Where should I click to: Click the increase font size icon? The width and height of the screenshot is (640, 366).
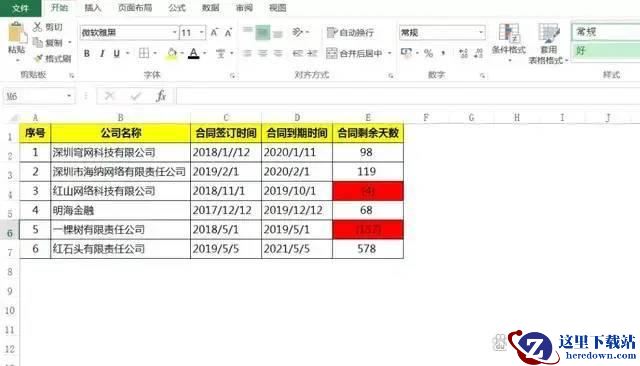(214, 32)
